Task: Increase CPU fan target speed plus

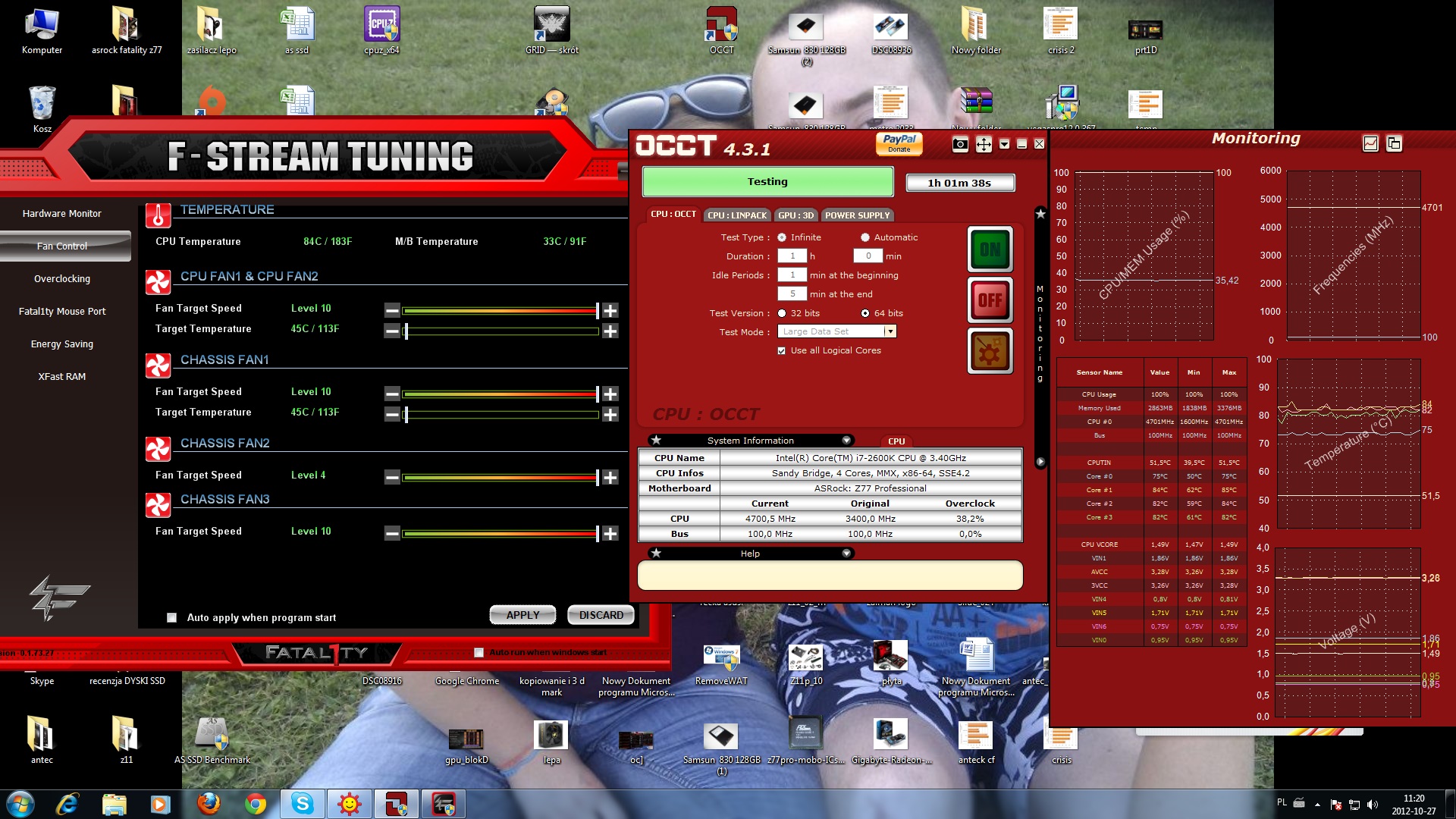Action: pyautogui.click(x=610, y=310)
